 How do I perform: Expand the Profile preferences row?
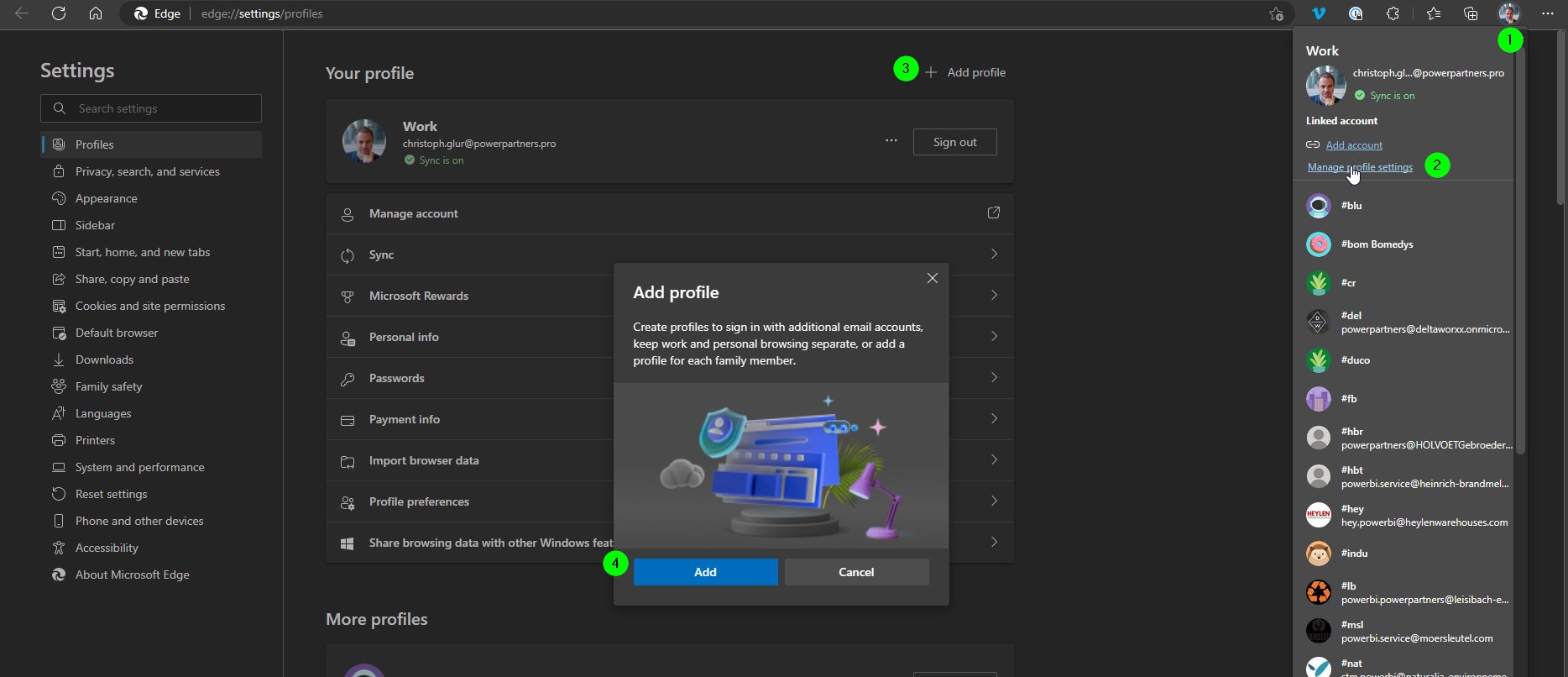(x=670, y=501)
